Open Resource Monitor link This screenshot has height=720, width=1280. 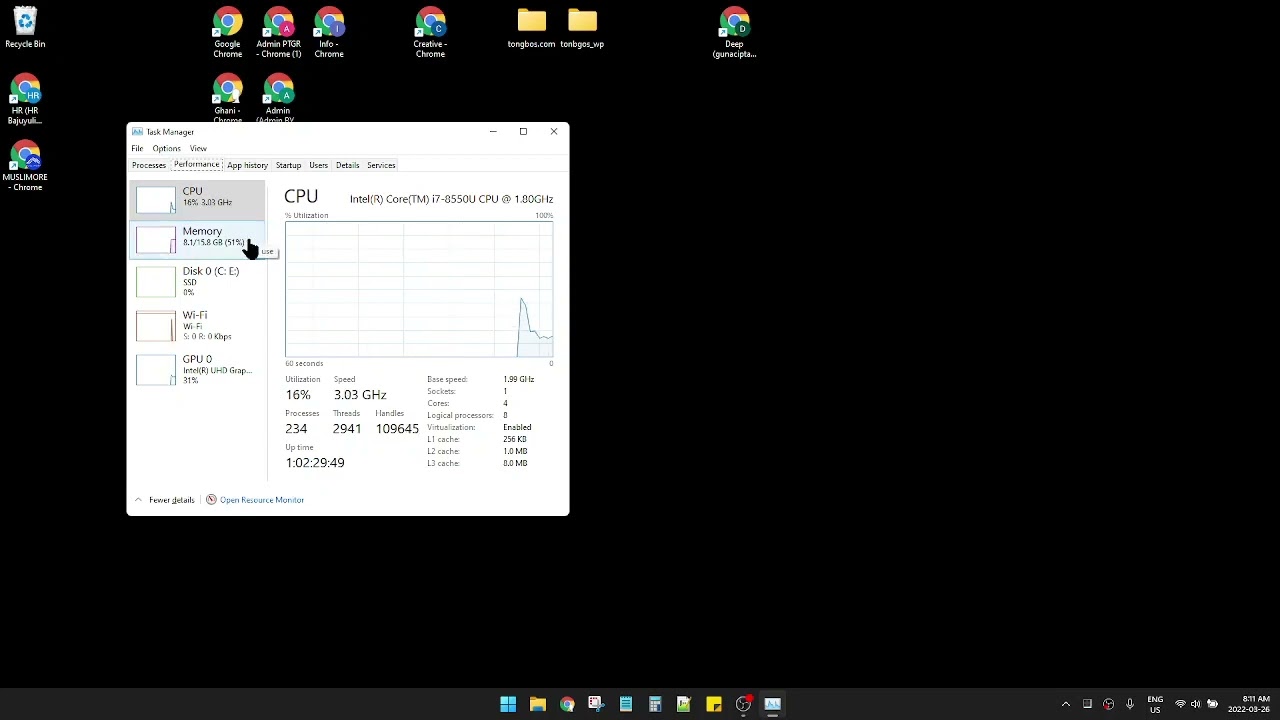coord(262,500)
